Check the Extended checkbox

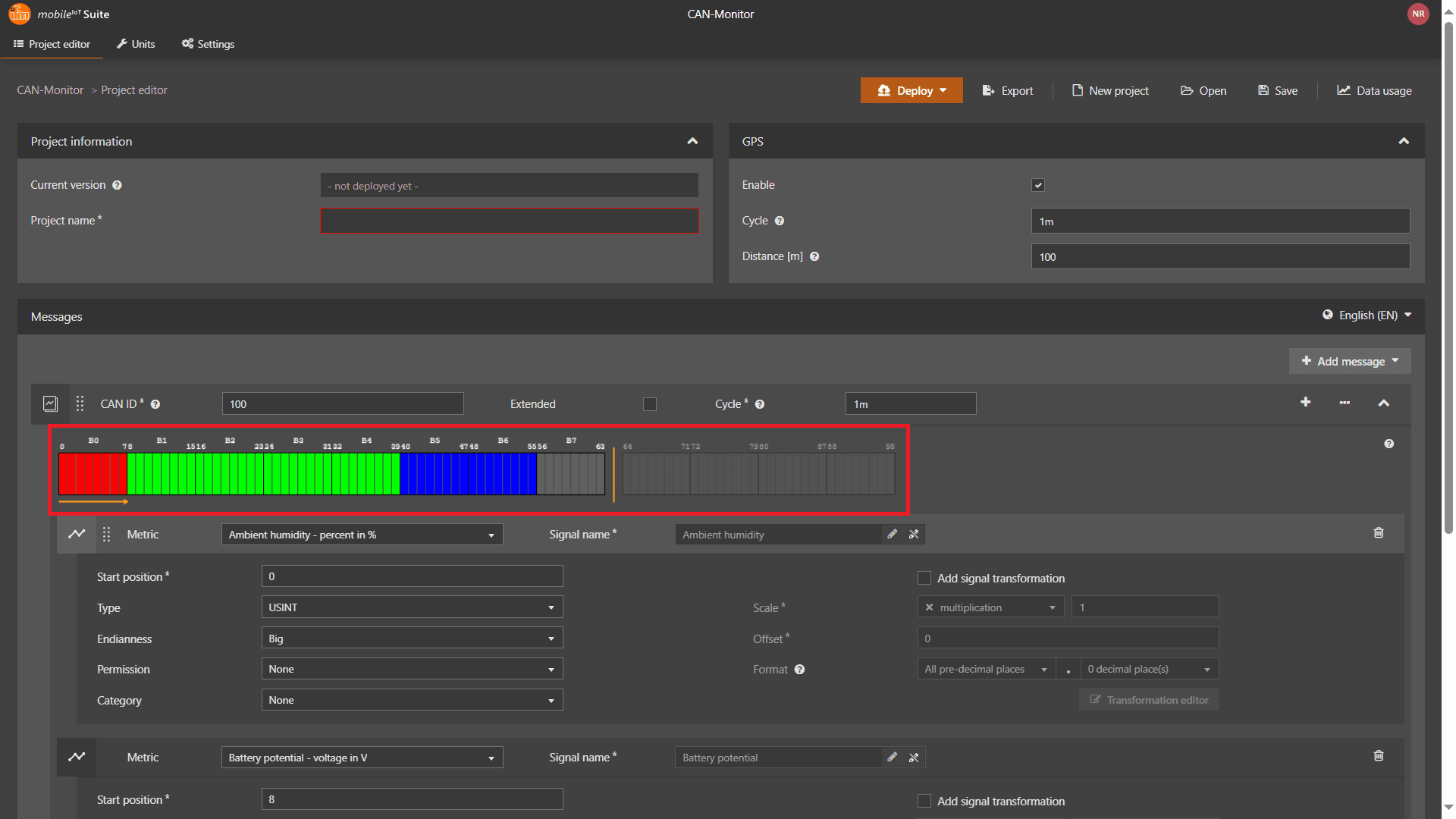tap(649, 404)
